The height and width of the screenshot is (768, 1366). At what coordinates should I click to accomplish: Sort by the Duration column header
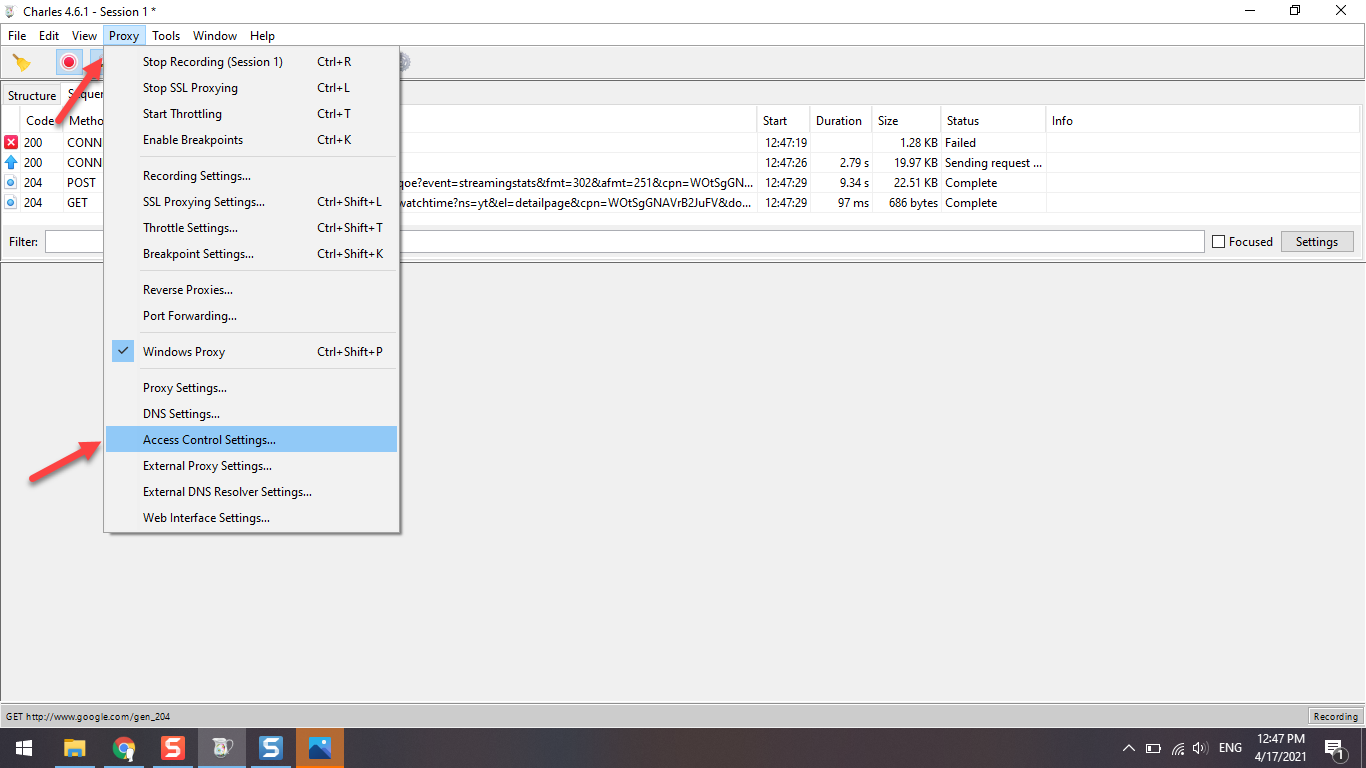840,121
